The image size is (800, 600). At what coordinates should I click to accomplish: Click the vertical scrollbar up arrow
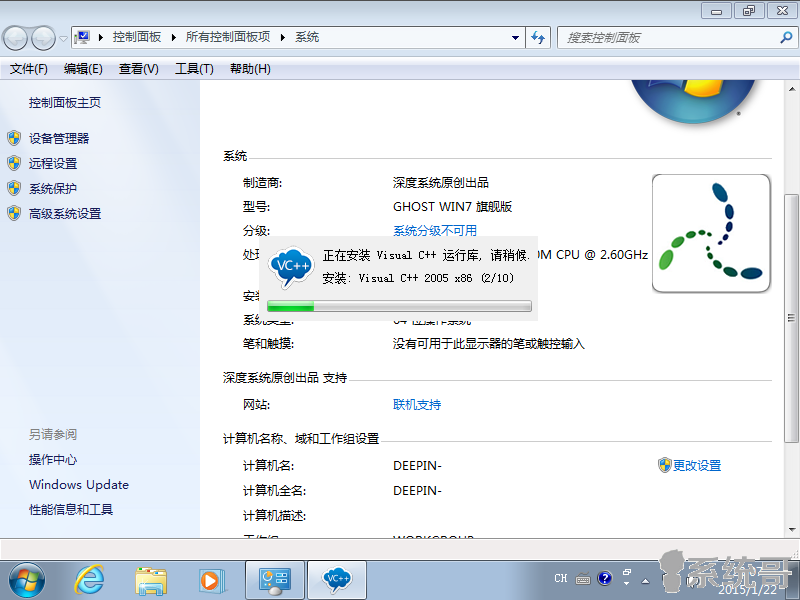[x=792, y=89]
